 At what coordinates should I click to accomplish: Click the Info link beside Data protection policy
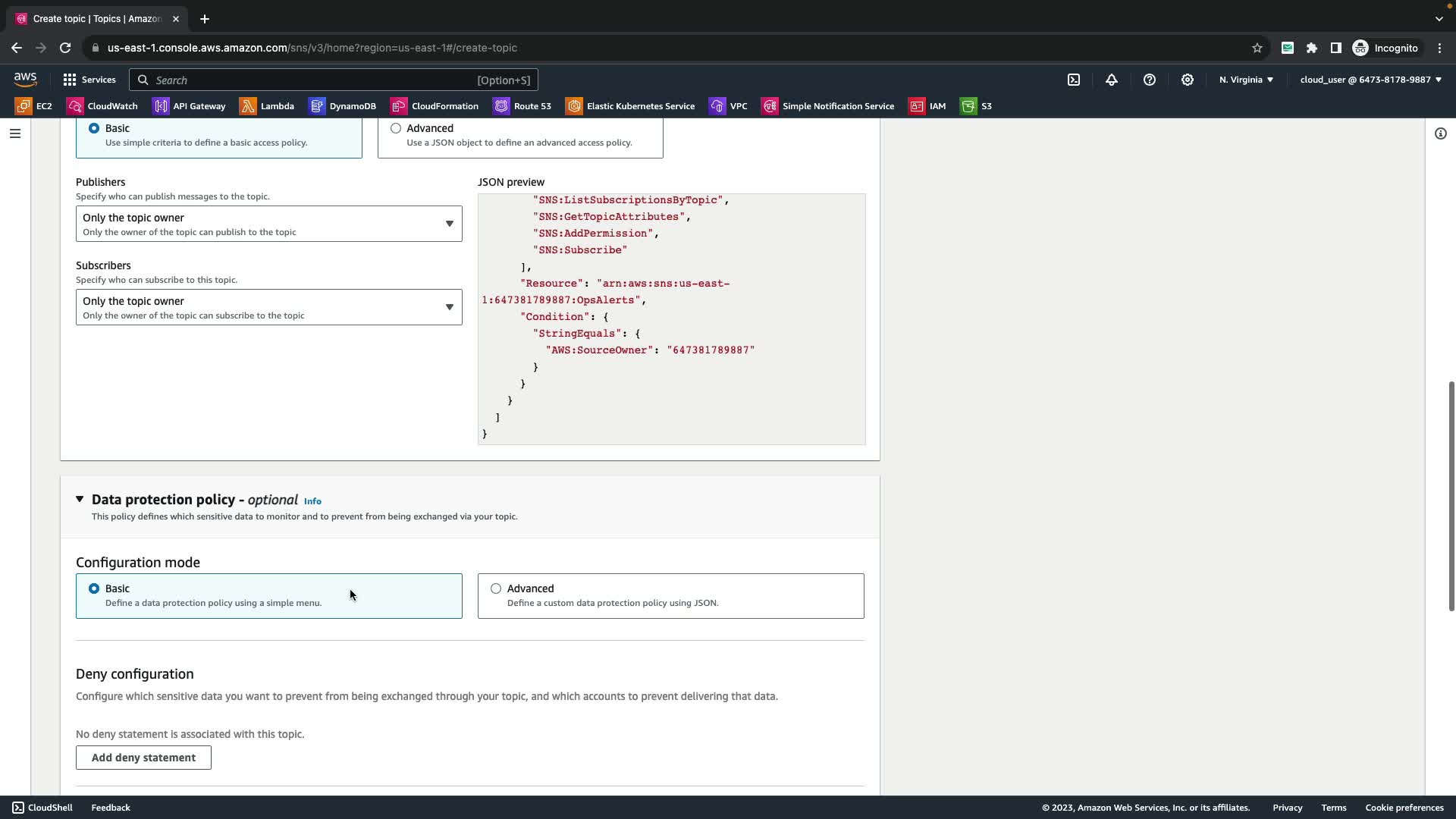[x=312, y=501]
